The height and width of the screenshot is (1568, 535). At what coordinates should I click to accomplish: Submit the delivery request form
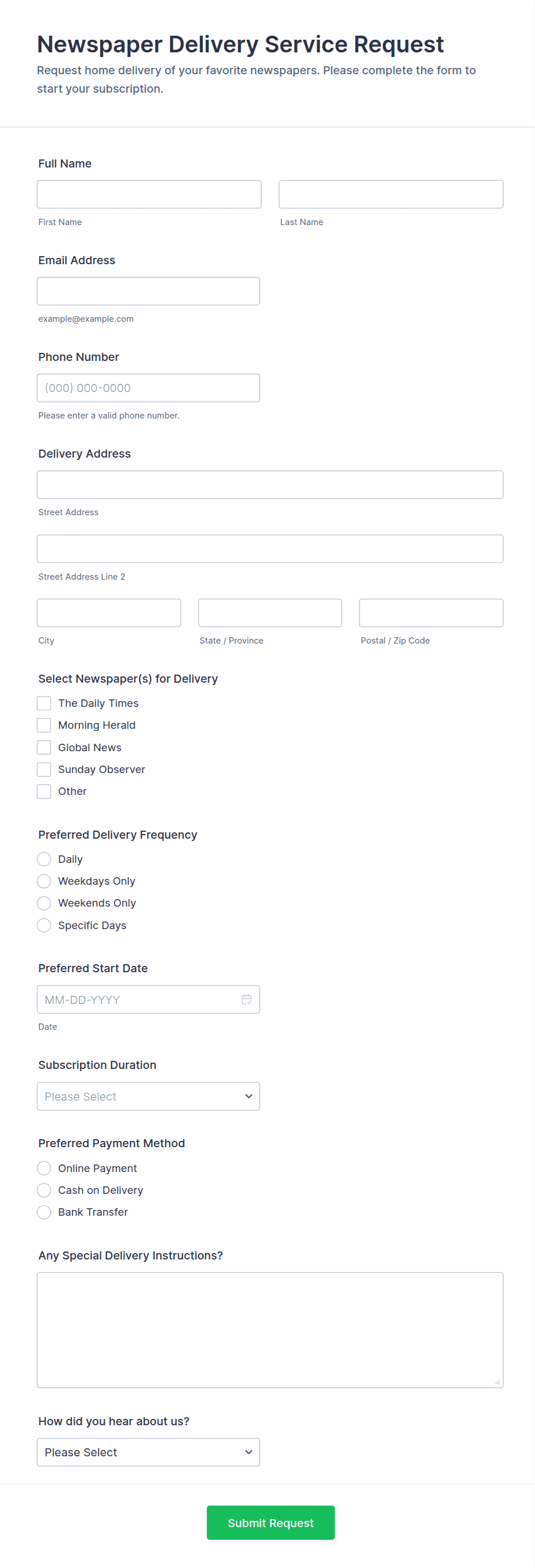coord(270,1523)
